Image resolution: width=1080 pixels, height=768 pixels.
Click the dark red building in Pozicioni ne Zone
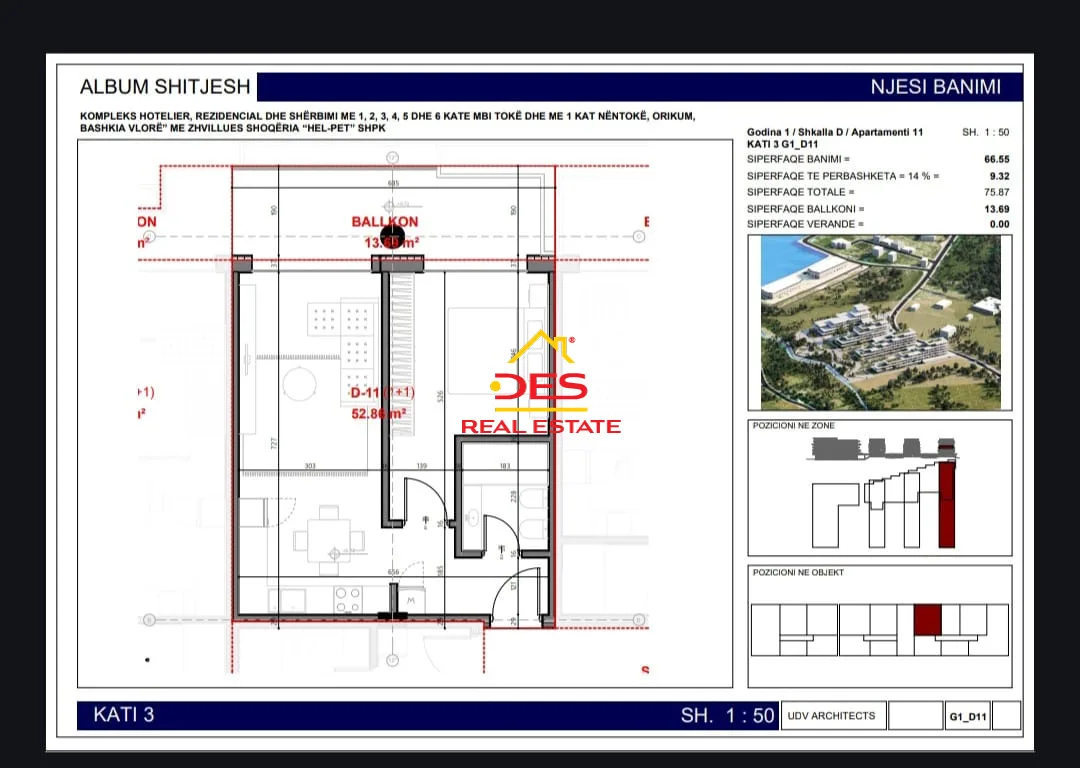tap(947, 504)
